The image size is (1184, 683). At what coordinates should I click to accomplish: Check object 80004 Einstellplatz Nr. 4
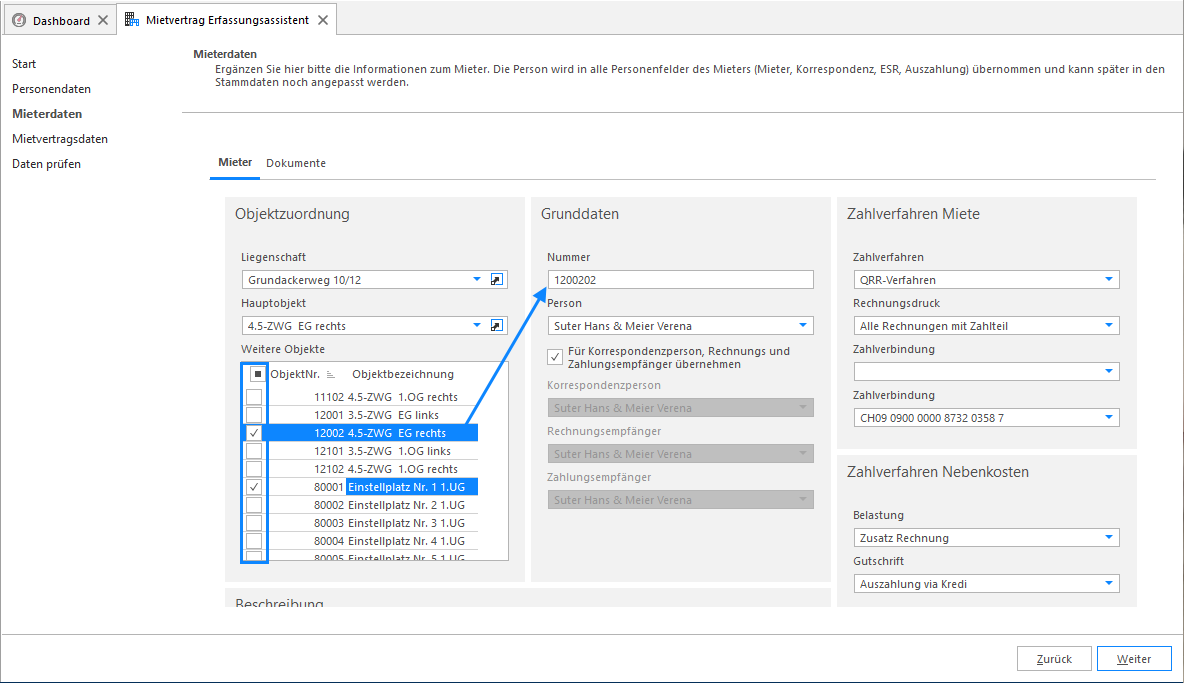pos(254,541)
